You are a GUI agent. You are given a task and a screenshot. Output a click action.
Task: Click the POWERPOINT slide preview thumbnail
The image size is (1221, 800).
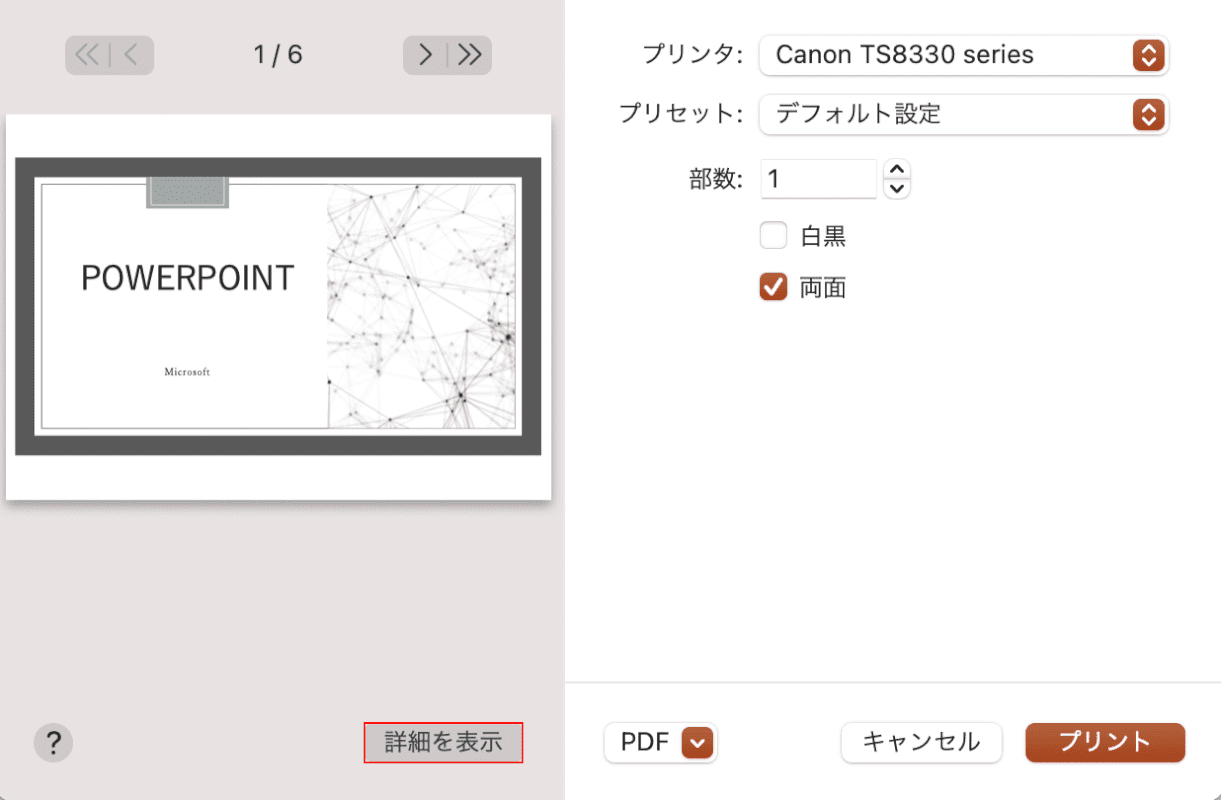278,307
